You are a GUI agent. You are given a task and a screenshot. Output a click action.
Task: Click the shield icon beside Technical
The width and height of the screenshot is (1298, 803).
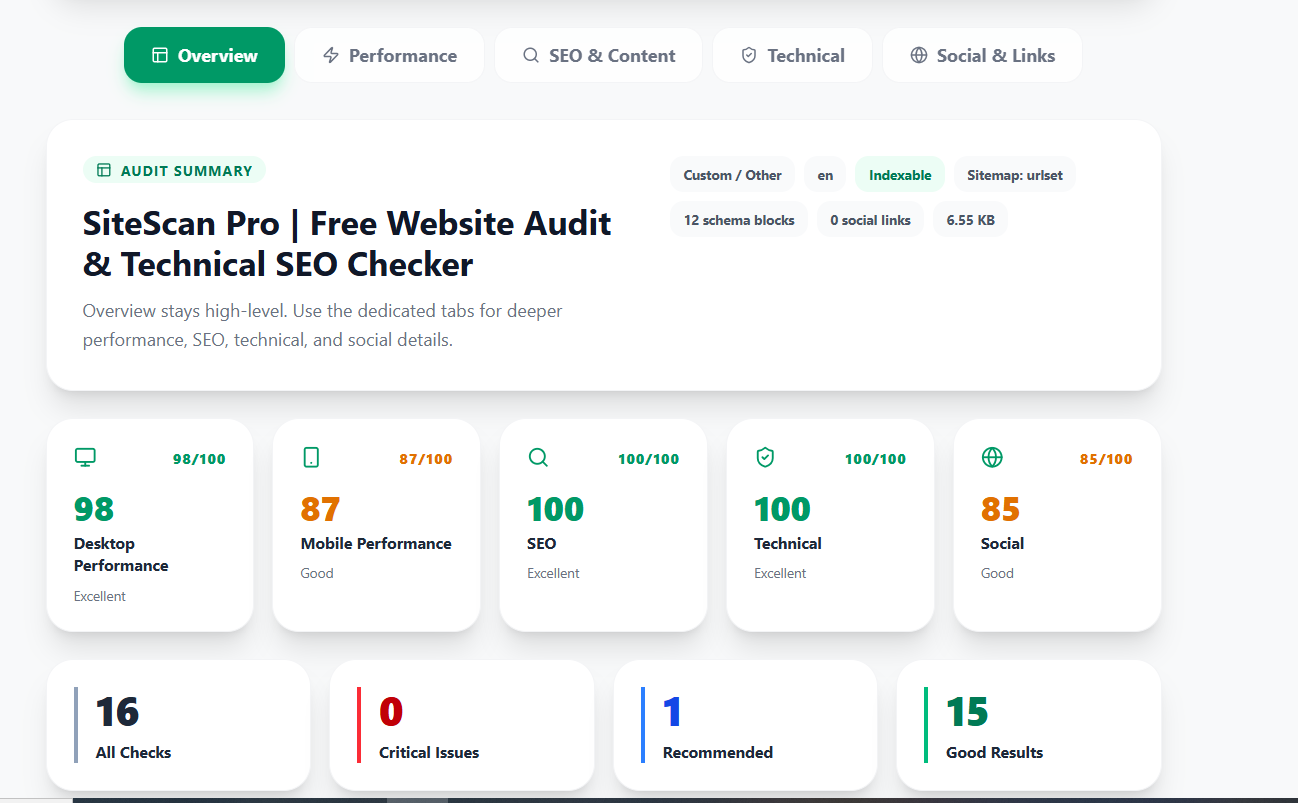pos(748,55)
